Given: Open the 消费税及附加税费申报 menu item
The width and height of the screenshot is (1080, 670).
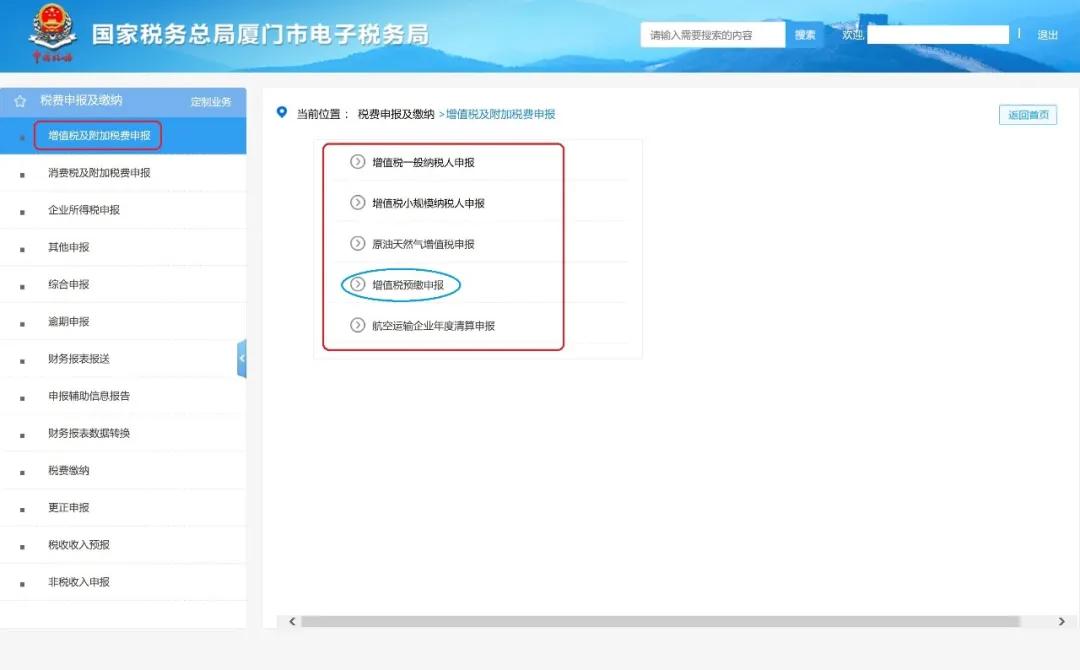Looking at the screenshot, I should 98,173.
